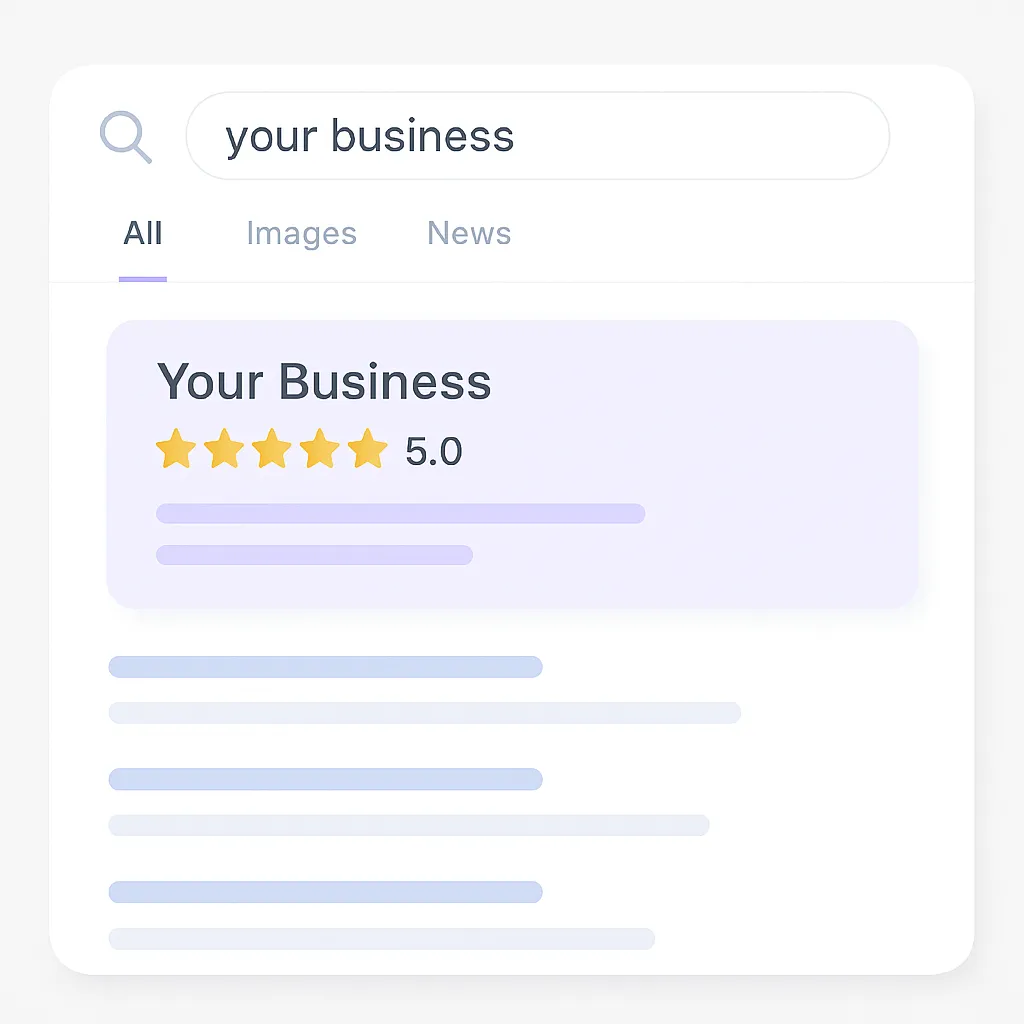Click the fifth rating star
Image resolution: width=1024 pixels, height=1024 pixels.
pyautogui.click(x=367, y=450)
